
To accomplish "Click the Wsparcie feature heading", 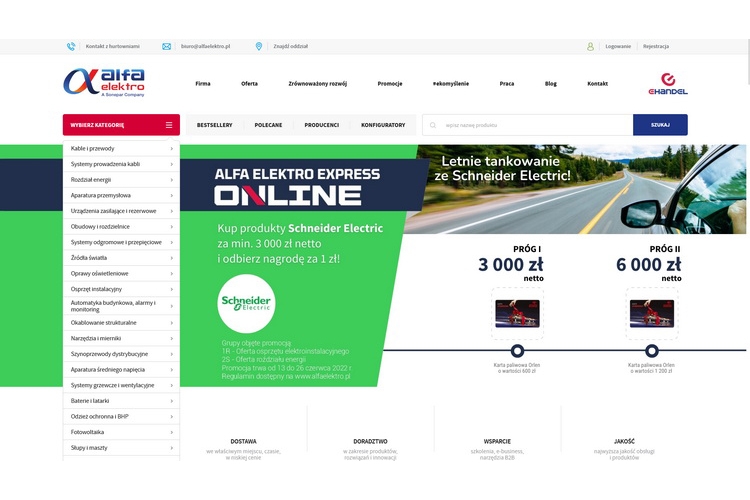I will click(x=497, y=442).
